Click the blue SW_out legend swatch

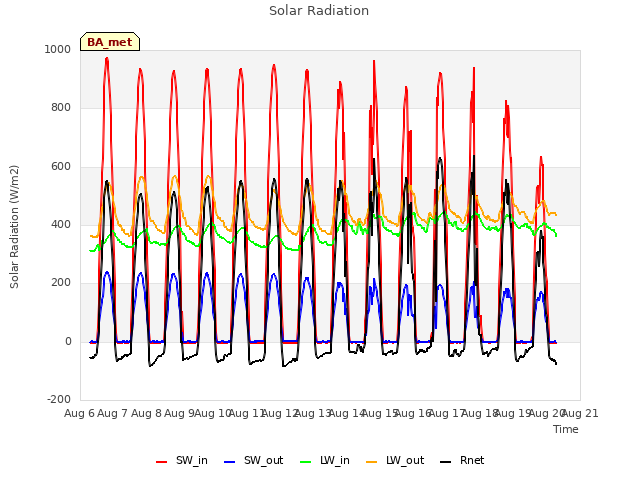click(x=230, y=462)
